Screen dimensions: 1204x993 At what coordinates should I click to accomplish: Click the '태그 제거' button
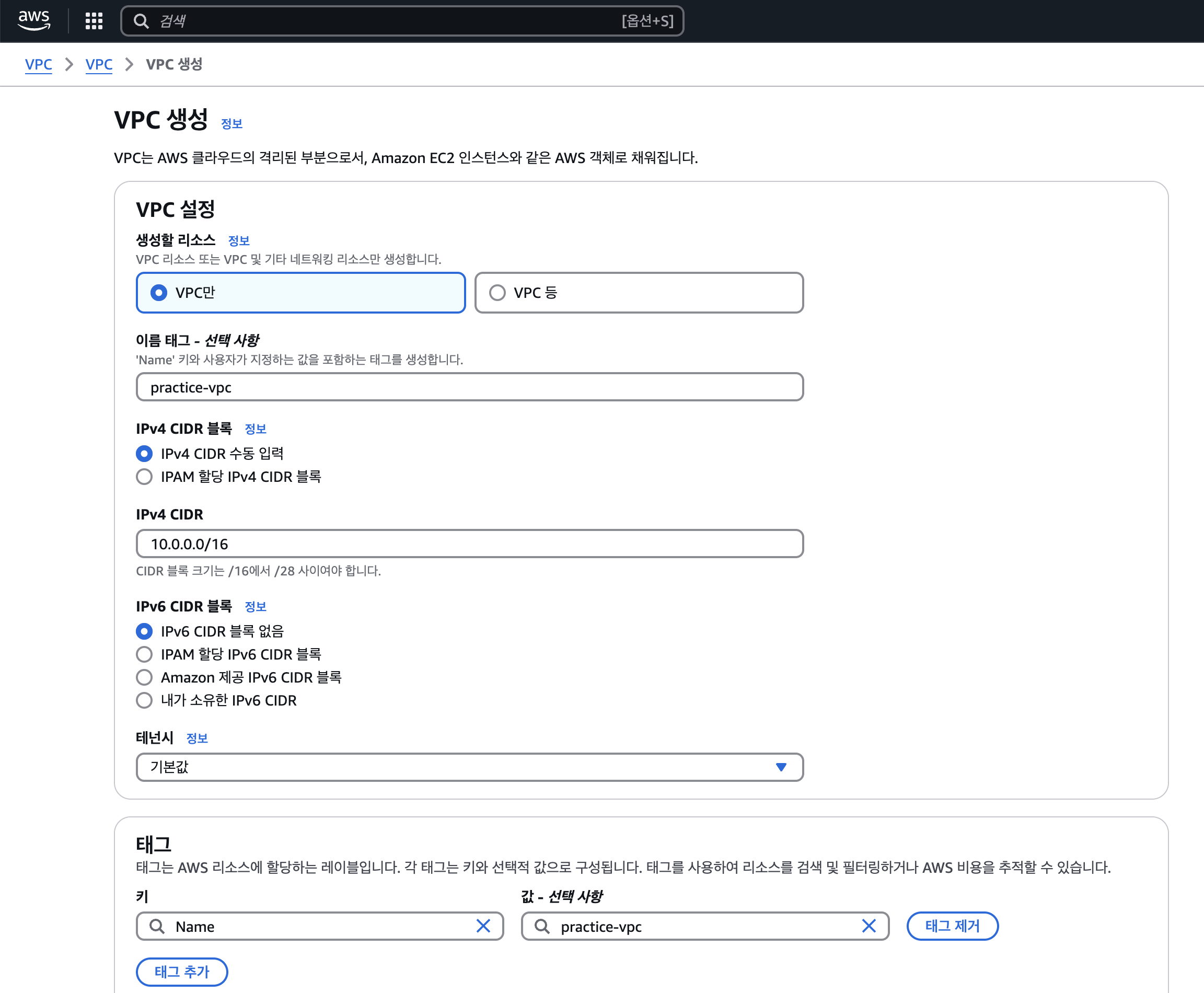pos(952,926)
